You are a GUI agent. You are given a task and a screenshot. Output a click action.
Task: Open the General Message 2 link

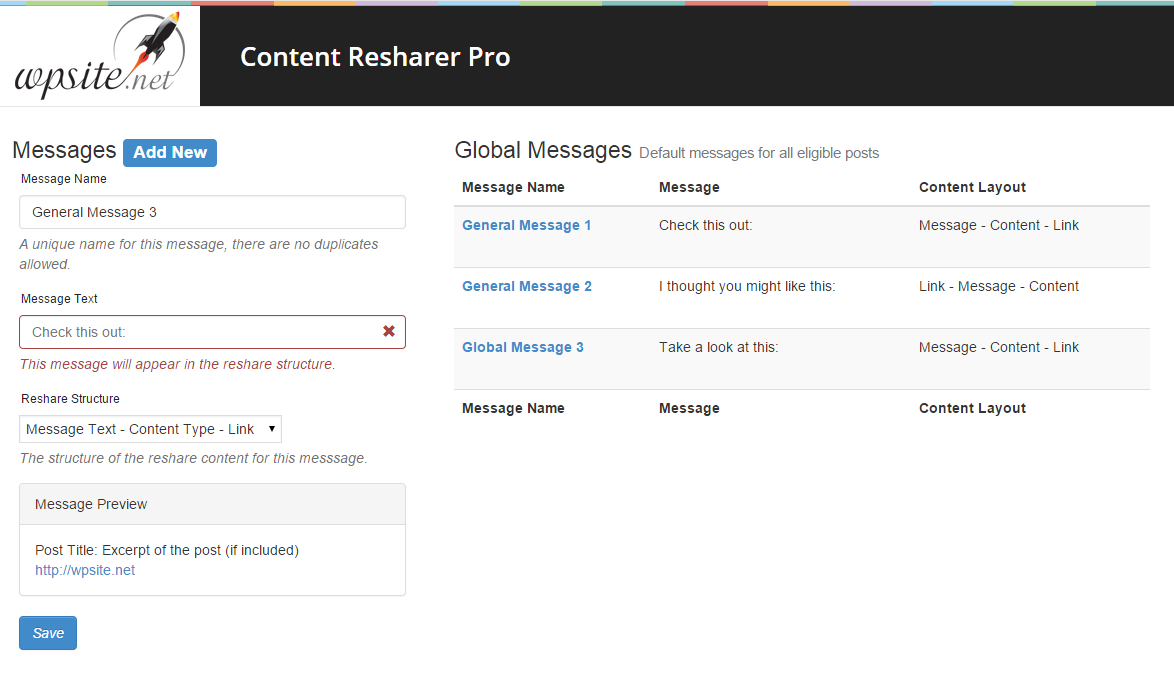pos(526,287)
